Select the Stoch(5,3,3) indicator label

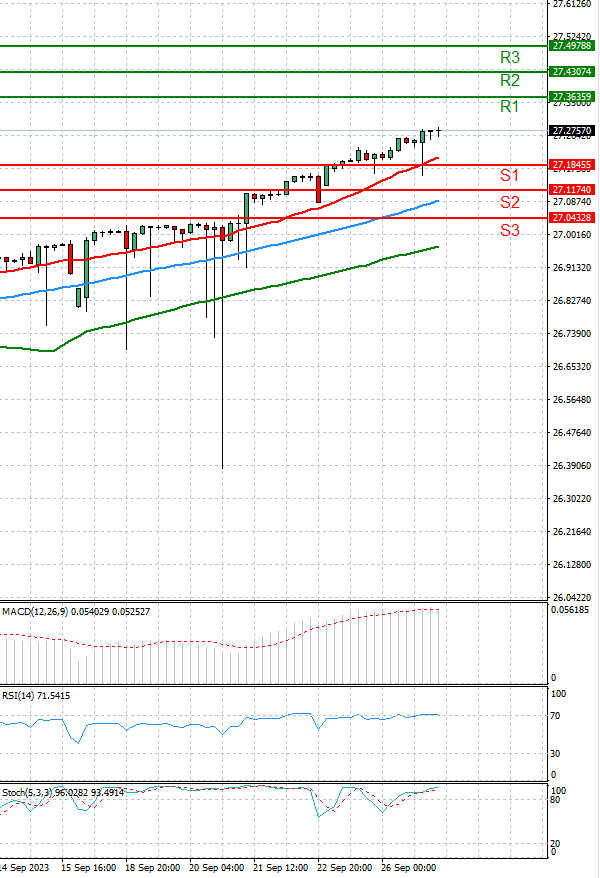30,793
